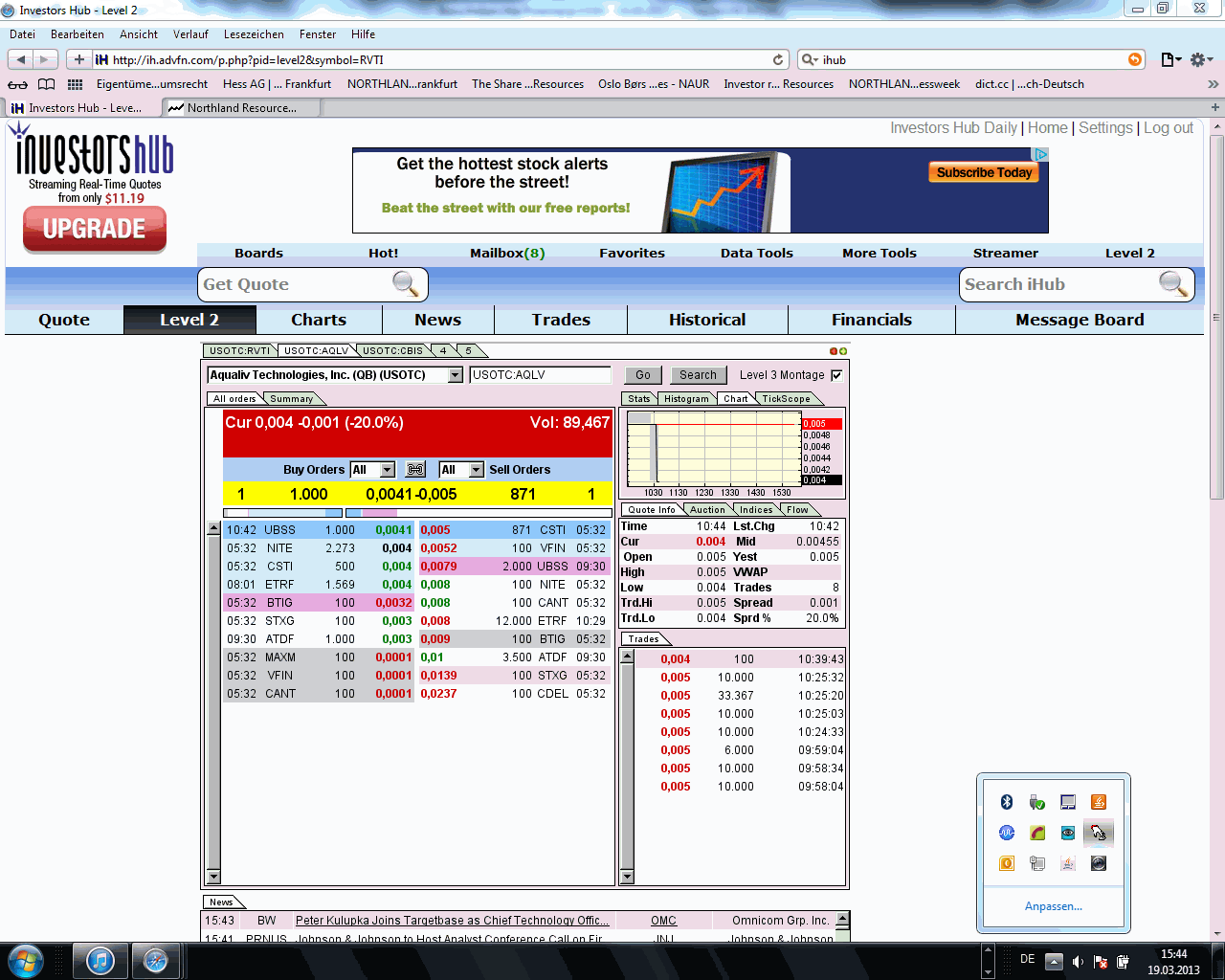This screenshot has width=1225, height=980.
Task: Switch to the Histogram tab
Action: 686,399
